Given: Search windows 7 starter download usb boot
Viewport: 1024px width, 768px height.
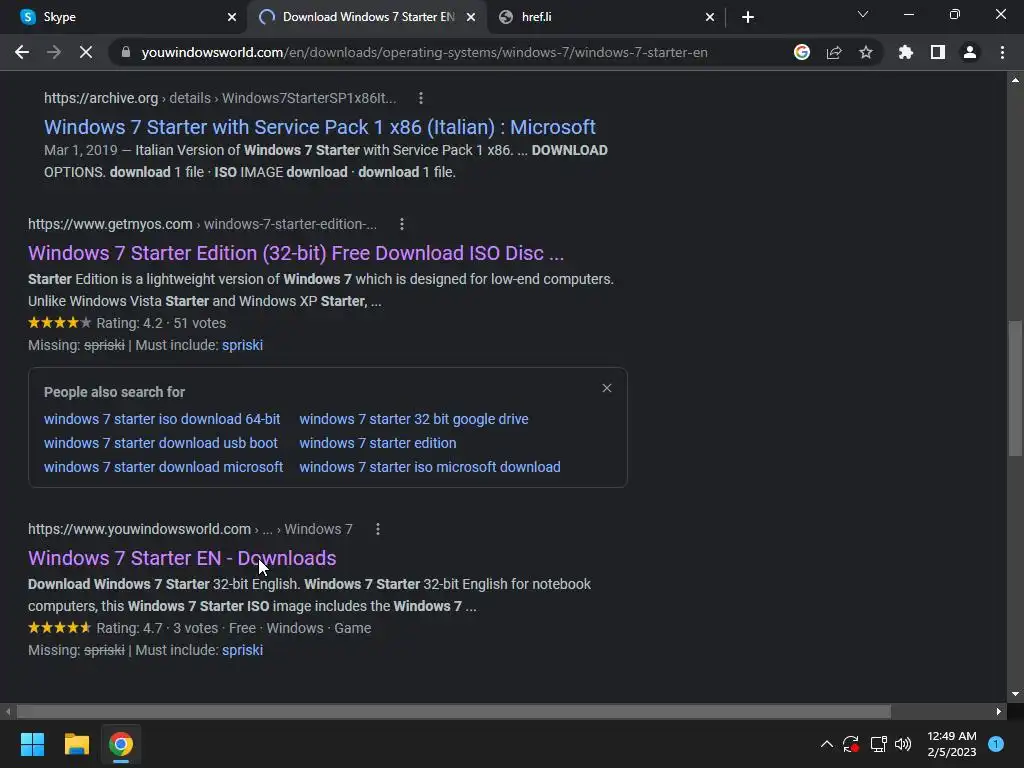Looking at the screenshot, I should pyautogui.click(x=161, y=443).
